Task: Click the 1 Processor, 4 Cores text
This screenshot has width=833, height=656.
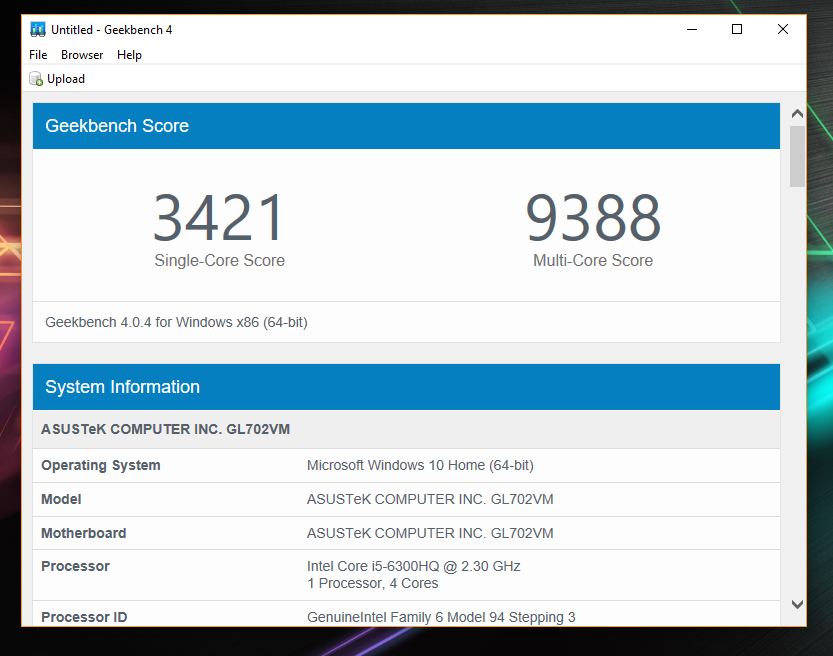Action: [372, 583]
